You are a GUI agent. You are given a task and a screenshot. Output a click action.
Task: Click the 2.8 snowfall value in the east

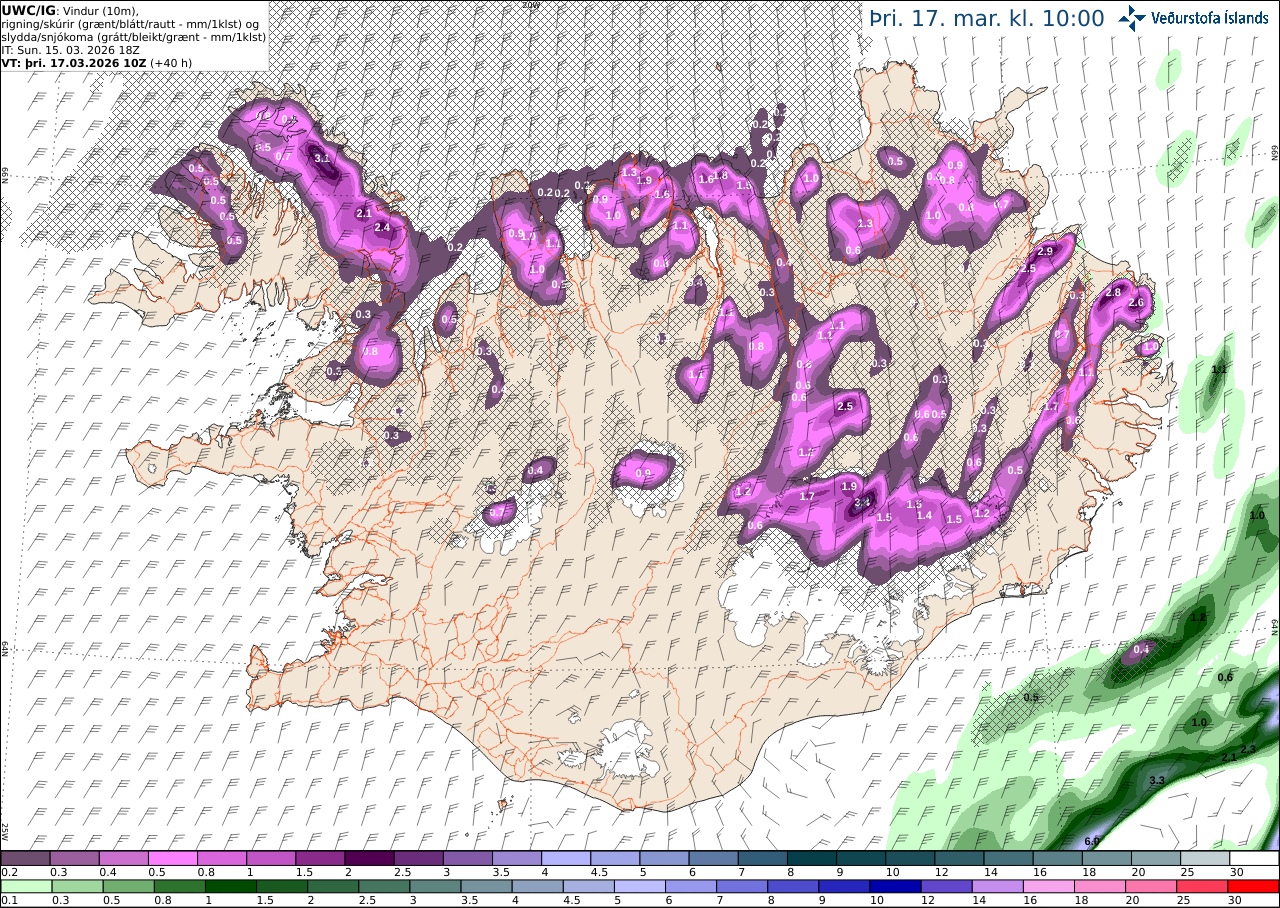coord(1113,292)
